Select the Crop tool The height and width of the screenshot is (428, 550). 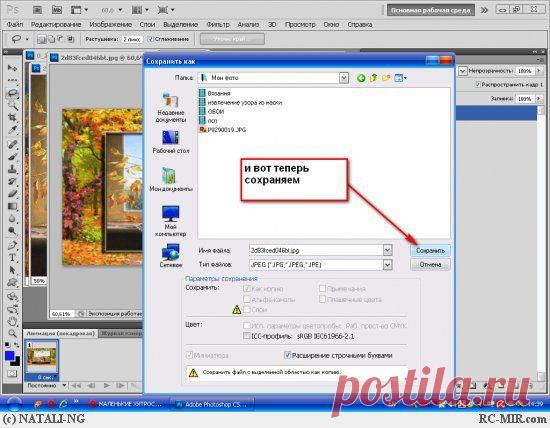coord(12,117)
